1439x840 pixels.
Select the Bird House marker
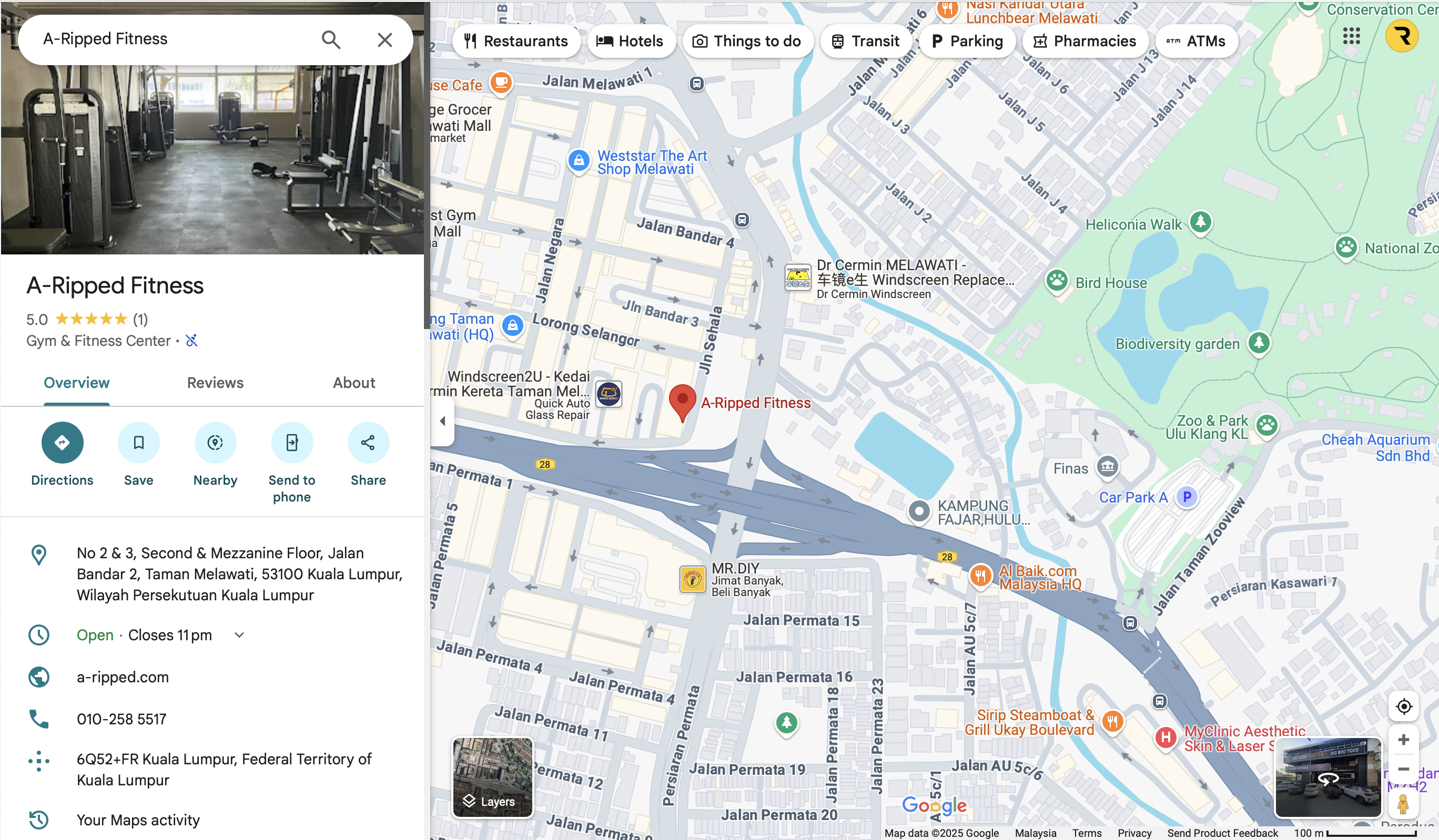tap(1057, 281)
